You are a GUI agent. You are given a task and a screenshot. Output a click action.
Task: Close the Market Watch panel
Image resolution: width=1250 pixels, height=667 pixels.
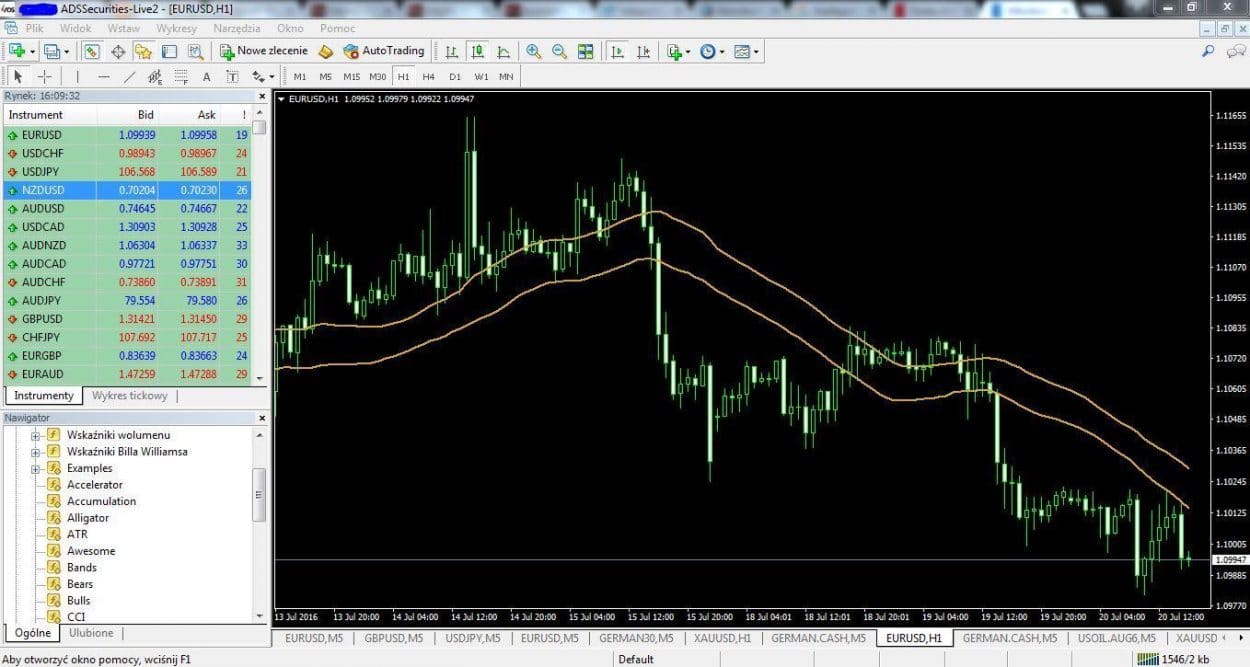pyautogui.click(x=262, y=96)
